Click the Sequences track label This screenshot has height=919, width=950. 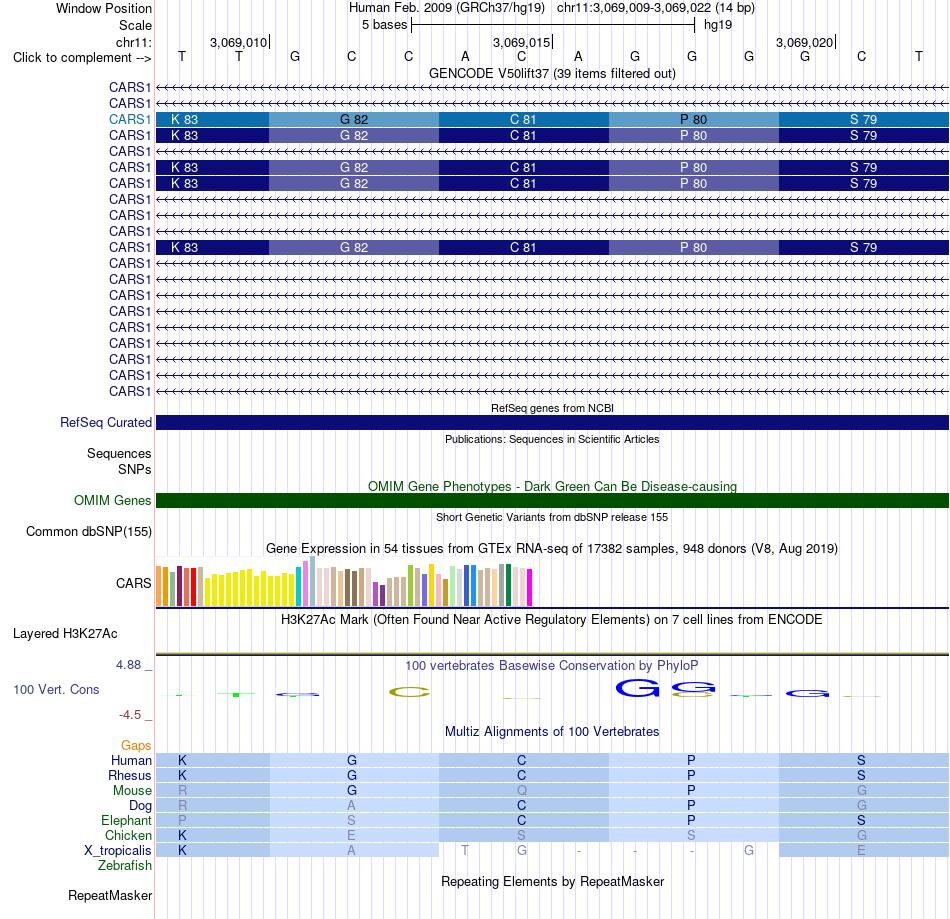point(119,453)
